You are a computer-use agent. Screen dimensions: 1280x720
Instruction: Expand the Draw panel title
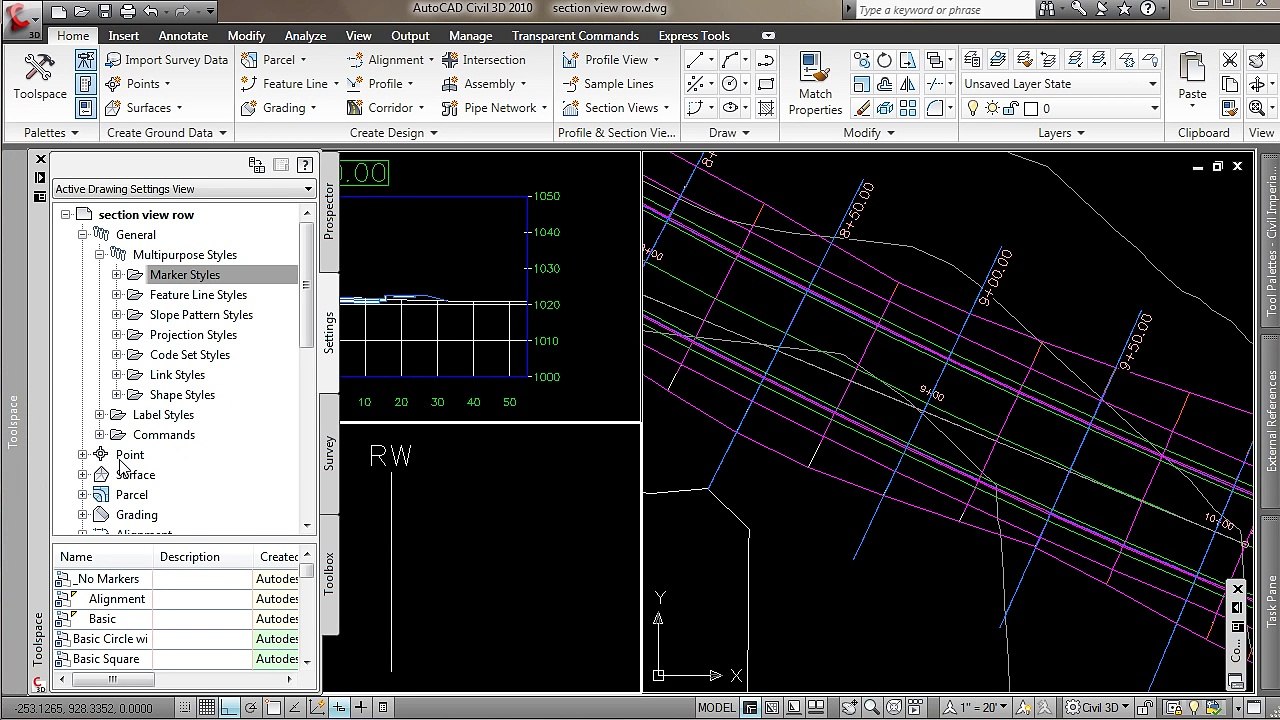coord(729,132)
